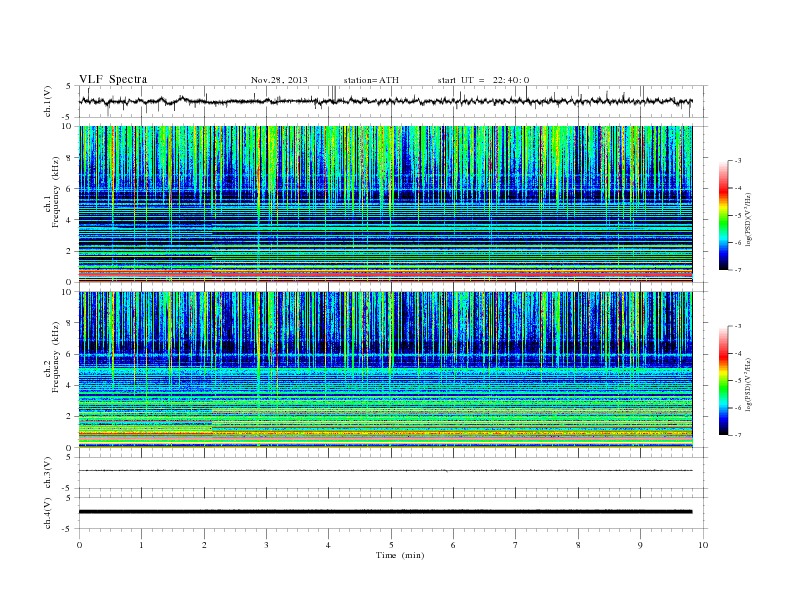Click the time-axis tick label '9'
792x612 pixels.
click(x=640, y=545)
